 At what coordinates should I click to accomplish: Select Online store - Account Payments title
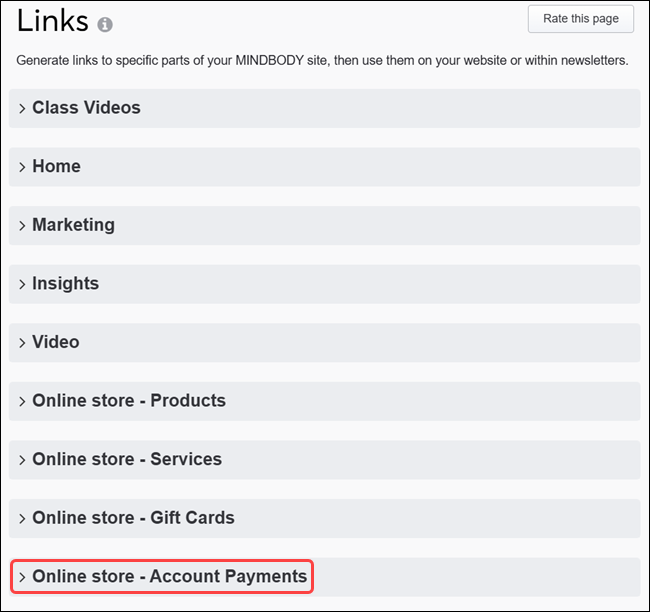(x=170, y=577)
